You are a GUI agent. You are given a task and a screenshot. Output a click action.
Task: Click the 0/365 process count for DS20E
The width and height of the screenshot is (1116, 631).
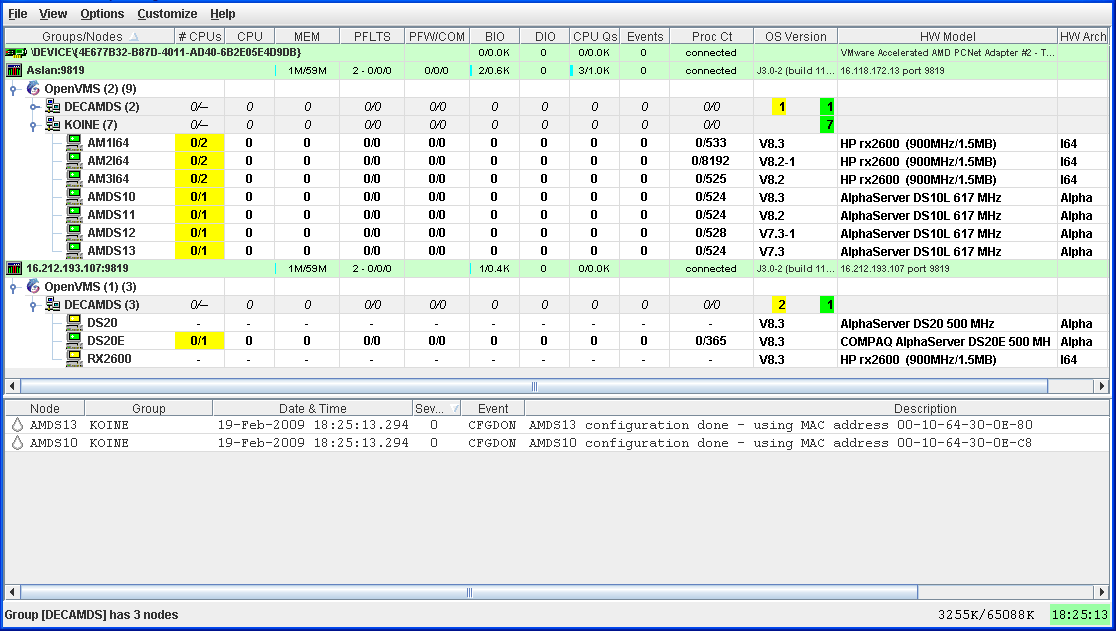click(711, 341)
